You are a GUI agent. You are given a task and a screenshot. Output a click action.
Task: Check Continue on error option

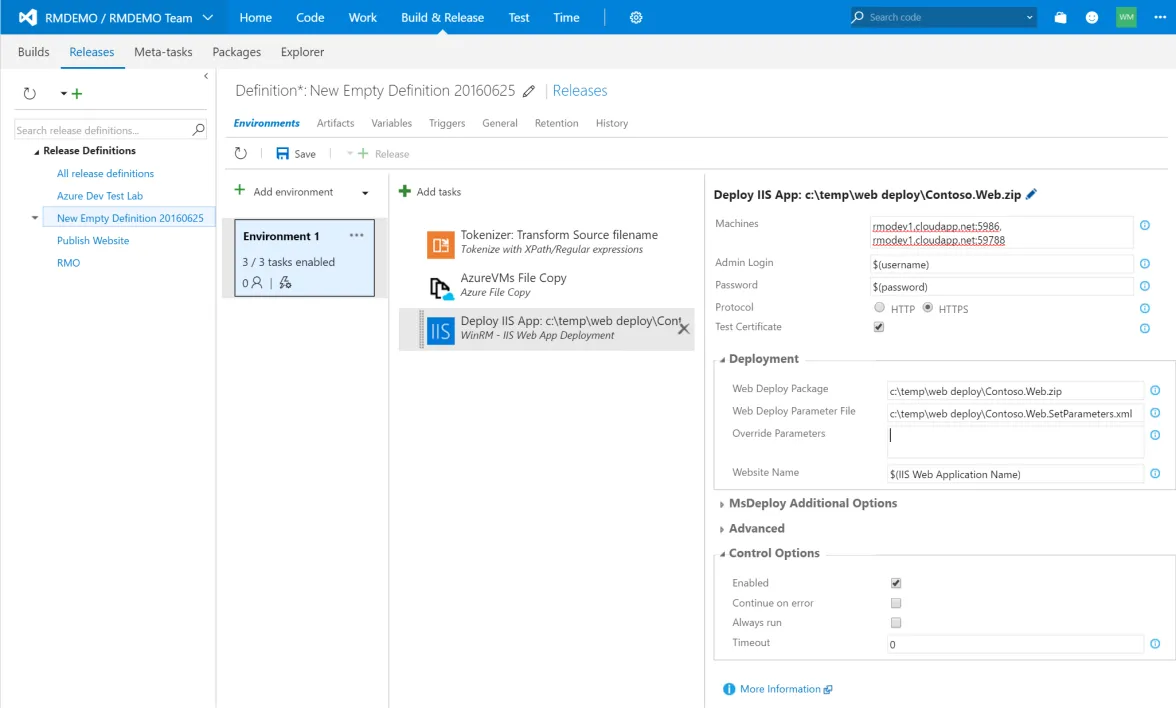(896, 603)
